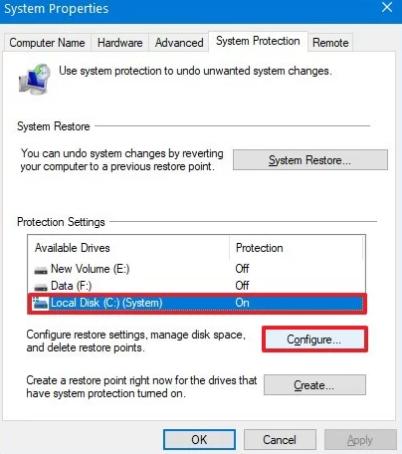Click the Available Drives column header
Image resolution: width=402 pixels, height=454 pixels.
pos(129,248)
